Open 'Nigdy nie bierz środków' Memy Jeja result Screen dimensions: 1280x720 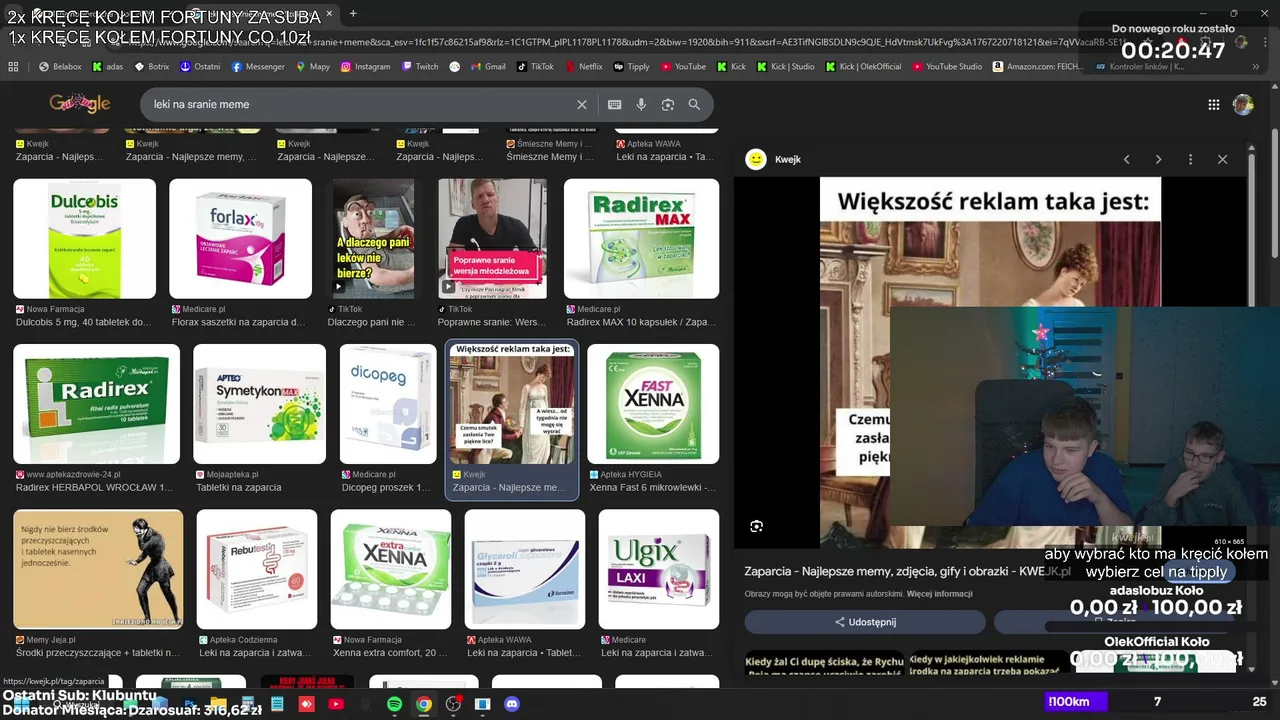click(98, 569)
